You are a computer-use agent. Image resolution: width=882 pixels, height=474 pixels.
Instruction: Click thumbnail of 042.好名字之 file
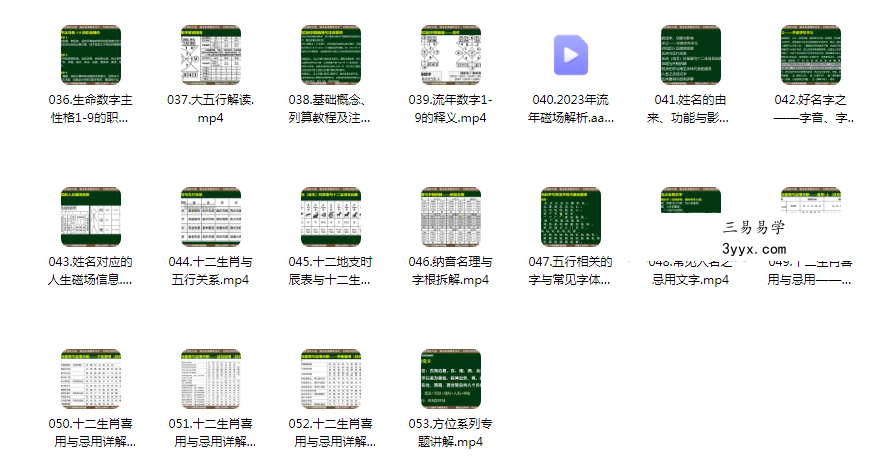[x=811, y=55]
